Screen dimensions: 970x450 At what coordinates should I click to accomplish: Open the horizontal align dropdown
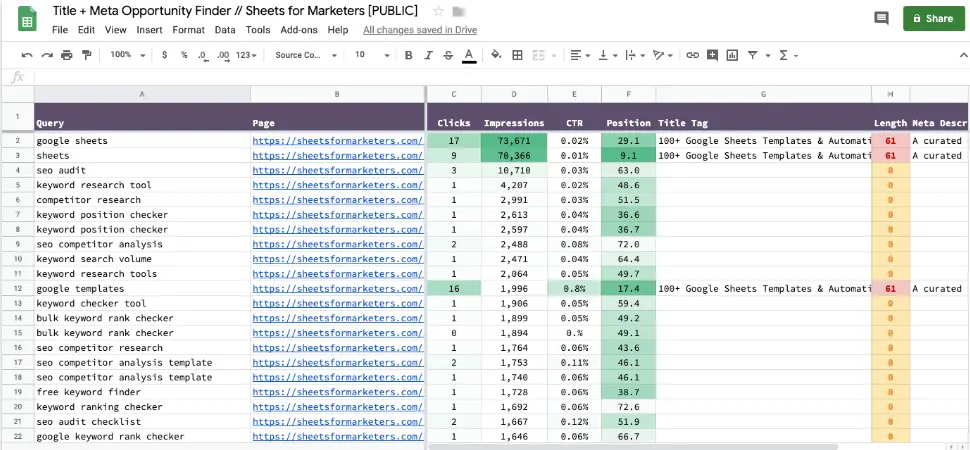pyautogui.click(x=580, y=55)
